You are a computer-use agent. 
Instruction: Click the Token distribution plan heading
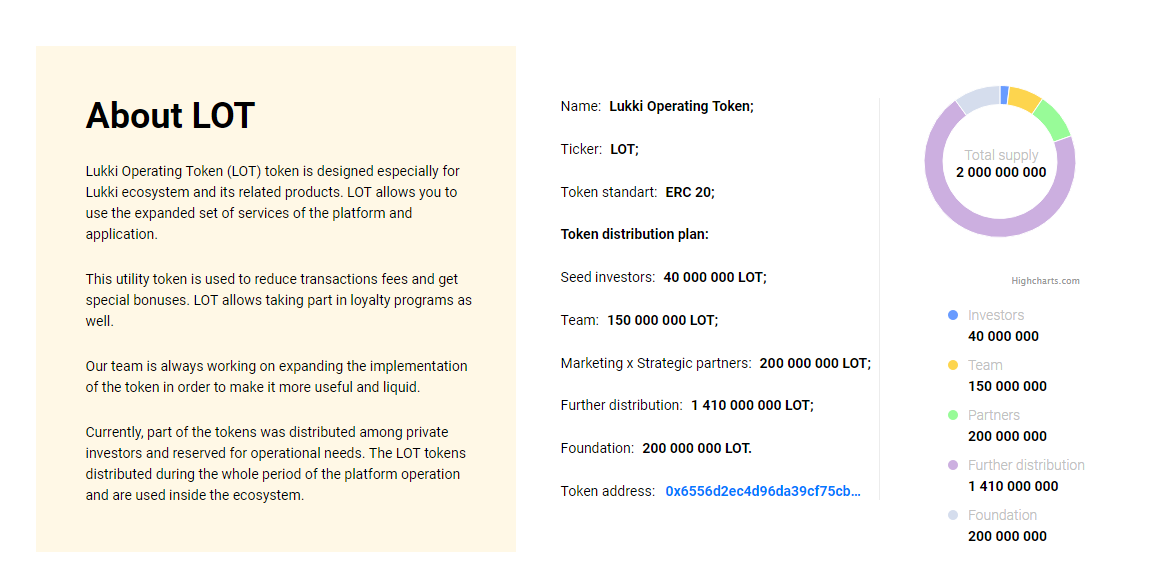point(635,234)
